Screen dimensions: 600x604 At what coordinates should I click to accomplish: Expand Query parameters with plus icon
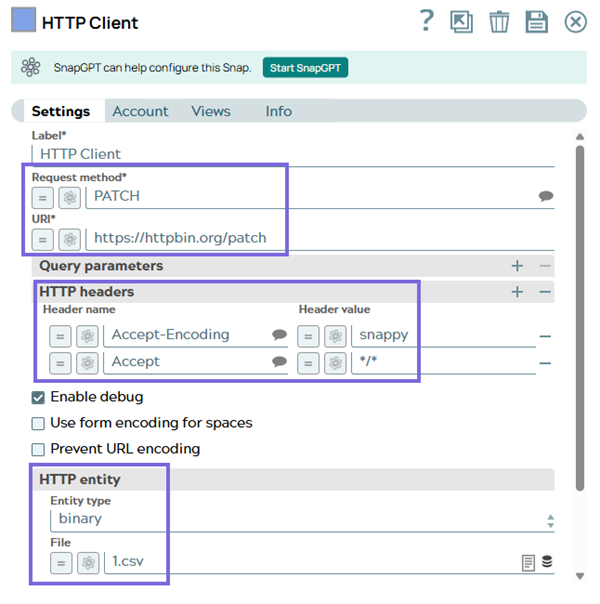point(517,266)
